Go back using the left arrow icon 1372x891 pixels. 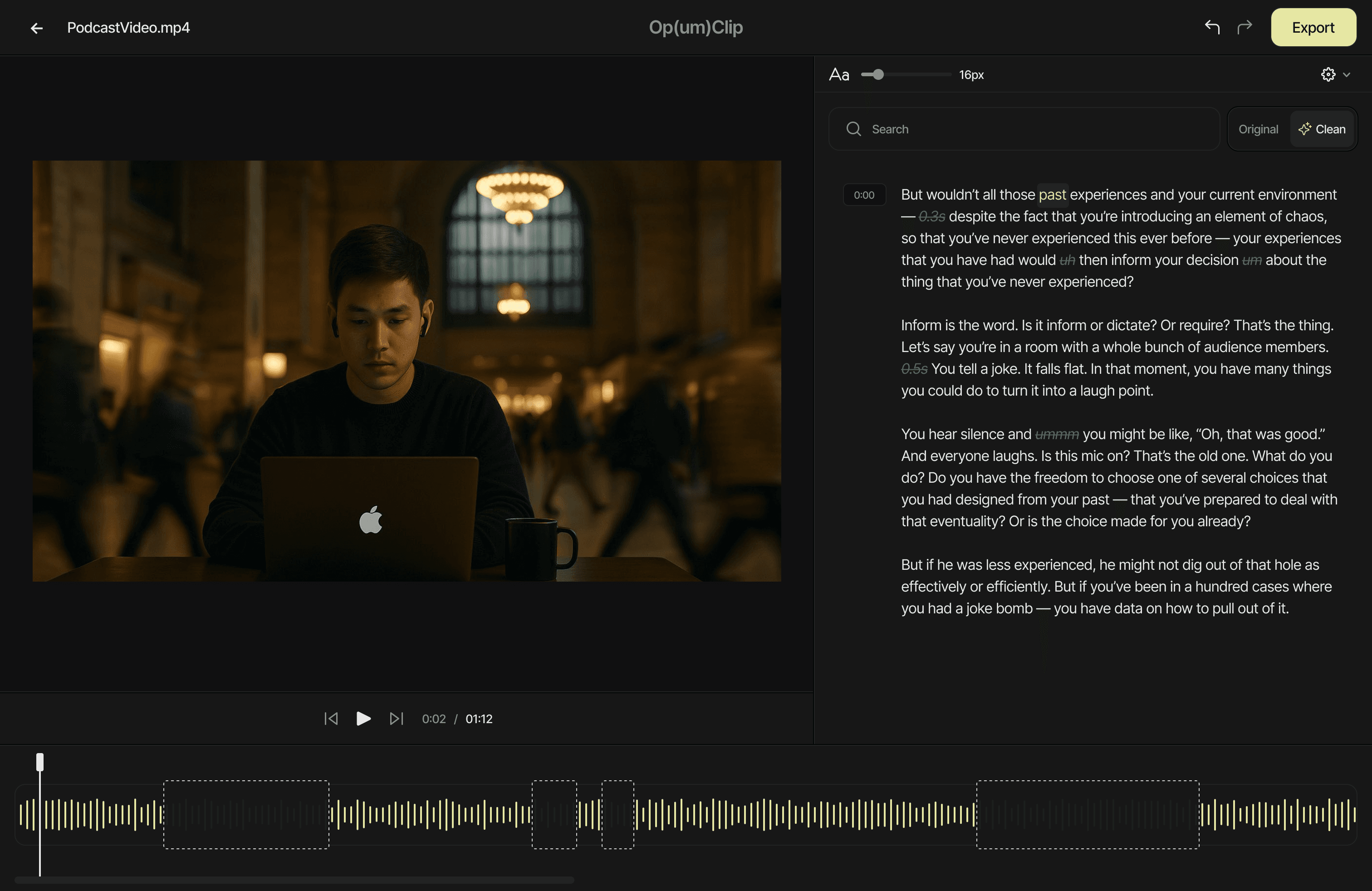[x=37, y=28]
